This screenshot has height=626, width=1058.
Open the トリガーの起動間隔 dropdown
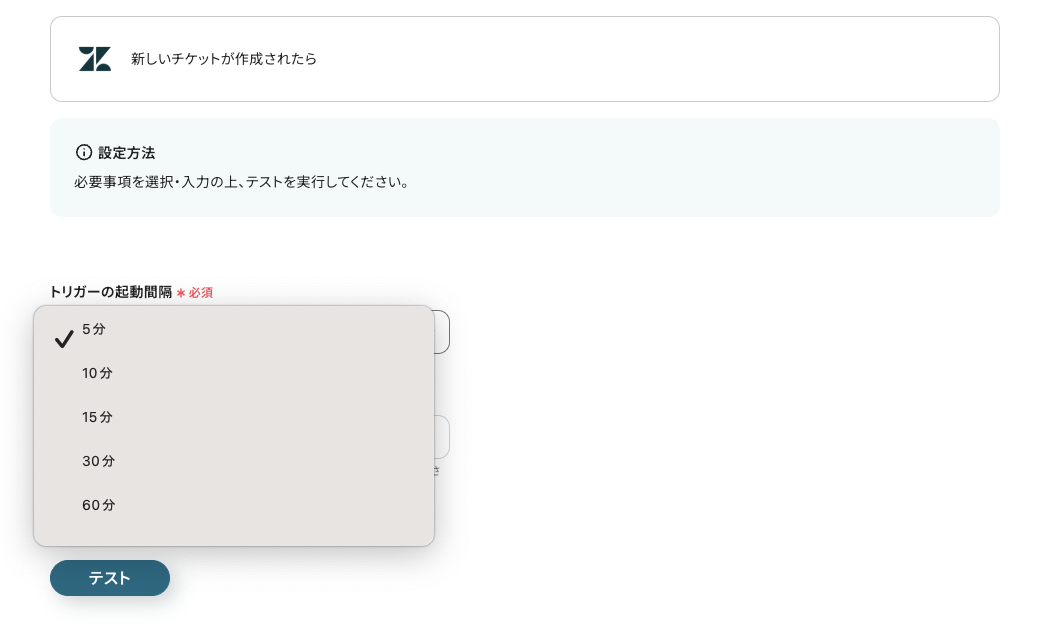[440, 331]
